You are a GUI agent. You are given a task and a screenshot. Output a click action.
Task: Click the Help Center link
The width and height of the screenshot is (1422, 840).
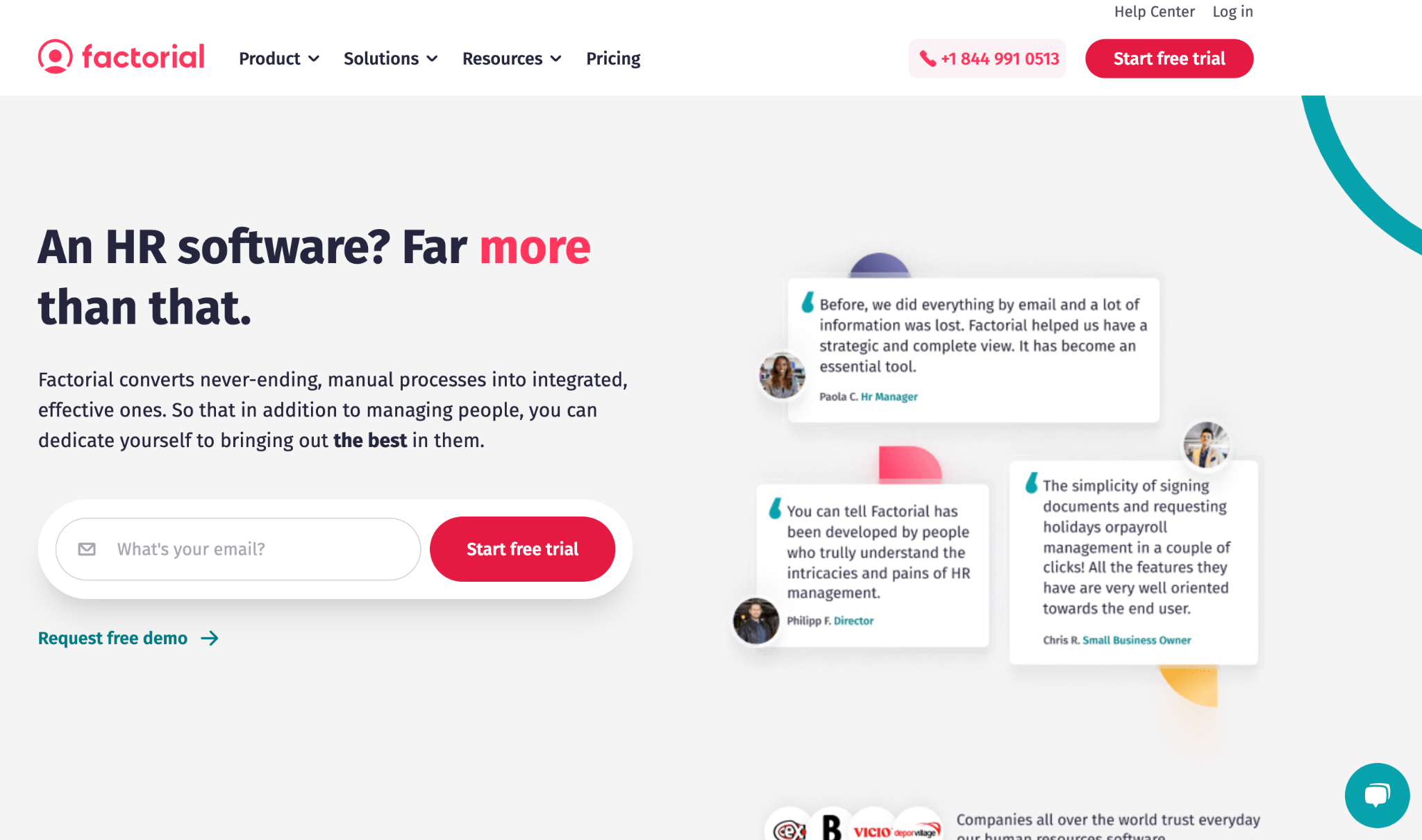(x=1155, y=11)
